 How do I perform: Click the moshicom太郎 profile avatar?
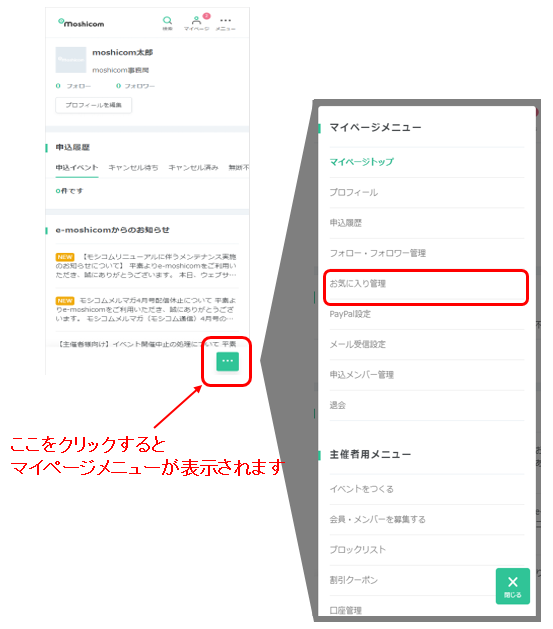click(x=71, y=60)
